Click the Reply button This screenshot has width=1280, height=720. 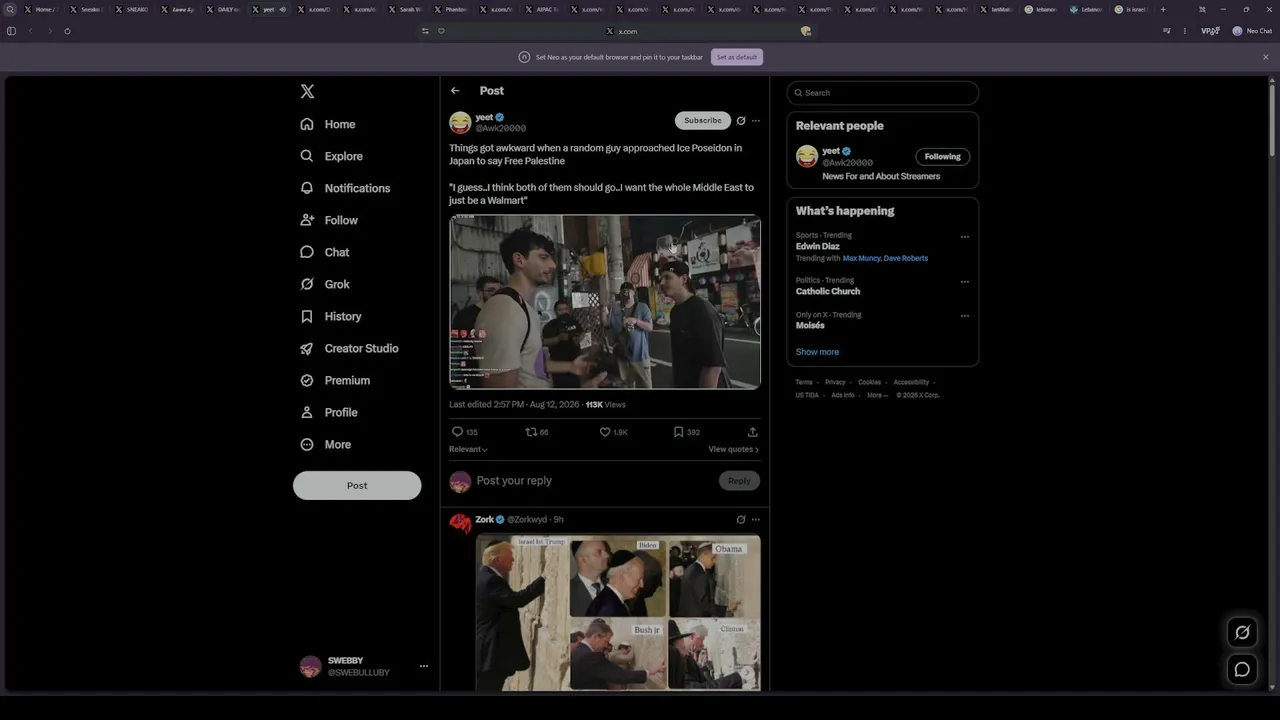pos(739,481)
